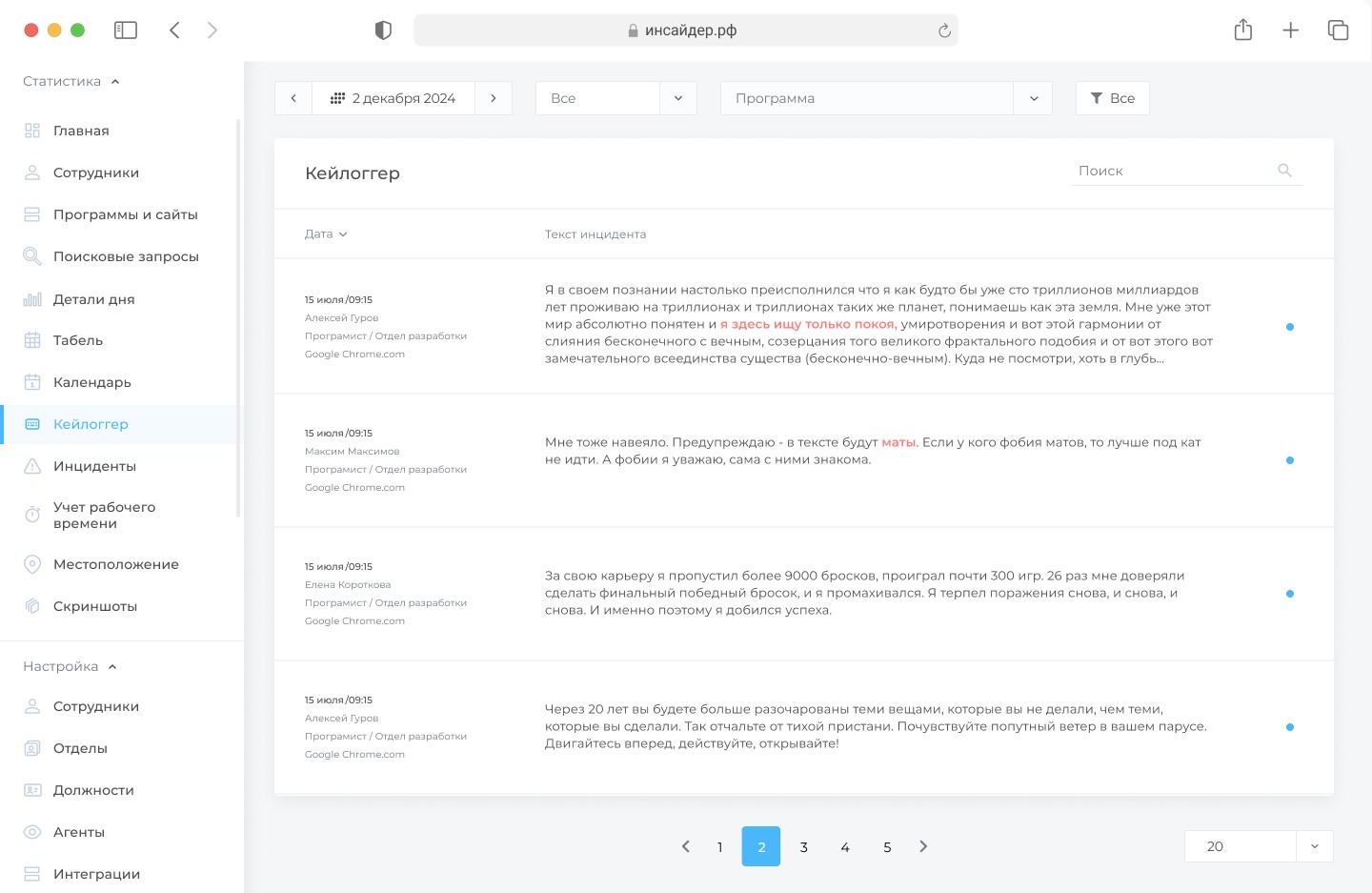The image size is (1372, 893).
Task: Go to pagination page 4
Action: tap(845, 846)
